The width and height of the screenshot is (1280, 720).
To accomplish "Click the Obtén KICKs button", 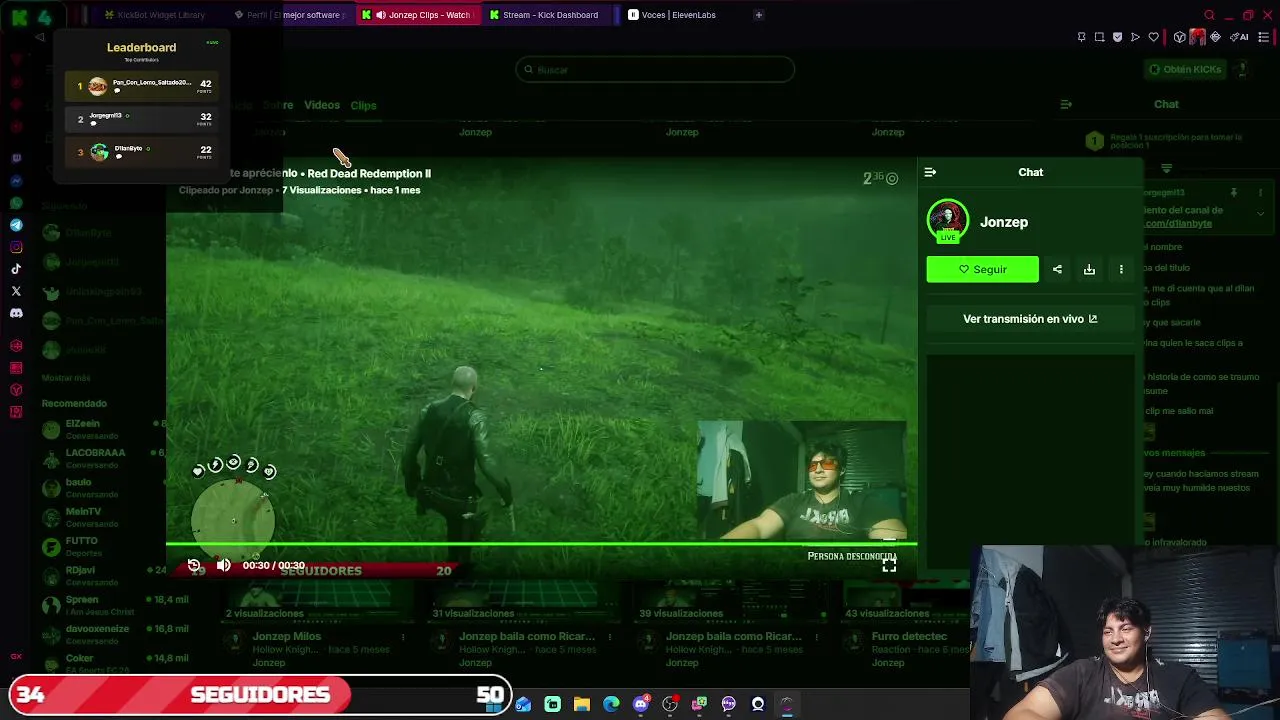I will pos(1185,69).
